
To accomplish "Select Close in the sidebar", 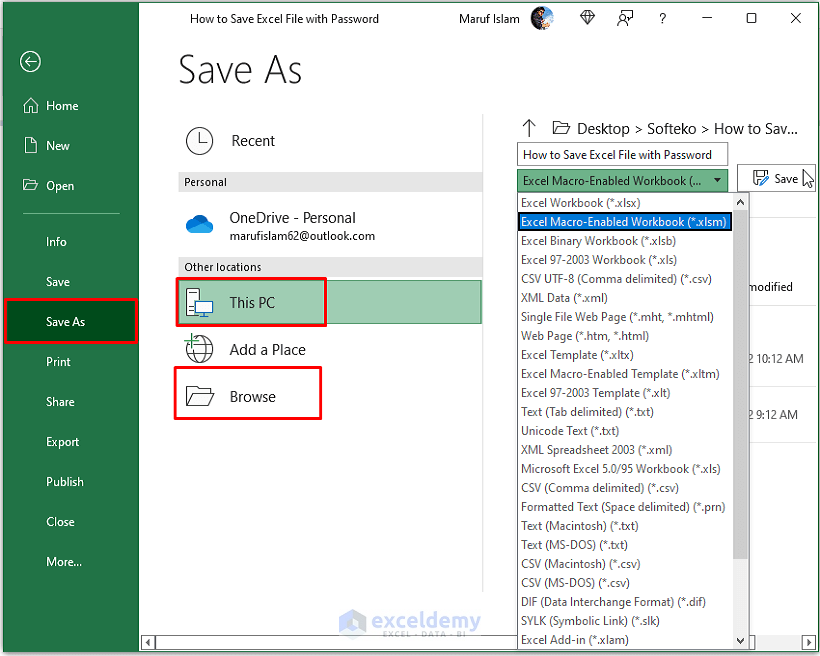I will (71, 522).
